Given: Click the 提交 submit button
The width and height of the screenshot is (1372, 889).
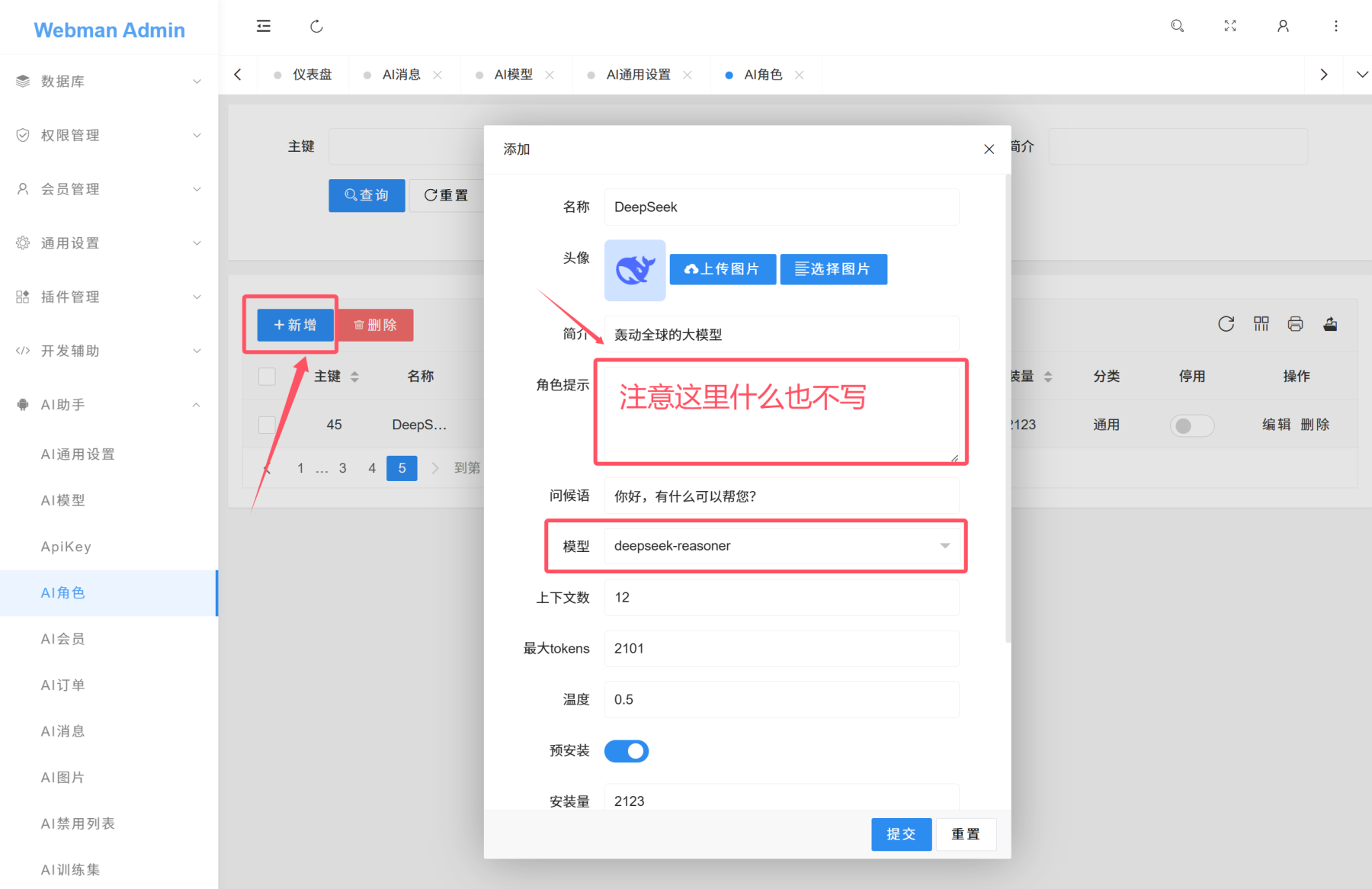Looking at the screenshot, I should pyautogui.click(x=901, y=834).
